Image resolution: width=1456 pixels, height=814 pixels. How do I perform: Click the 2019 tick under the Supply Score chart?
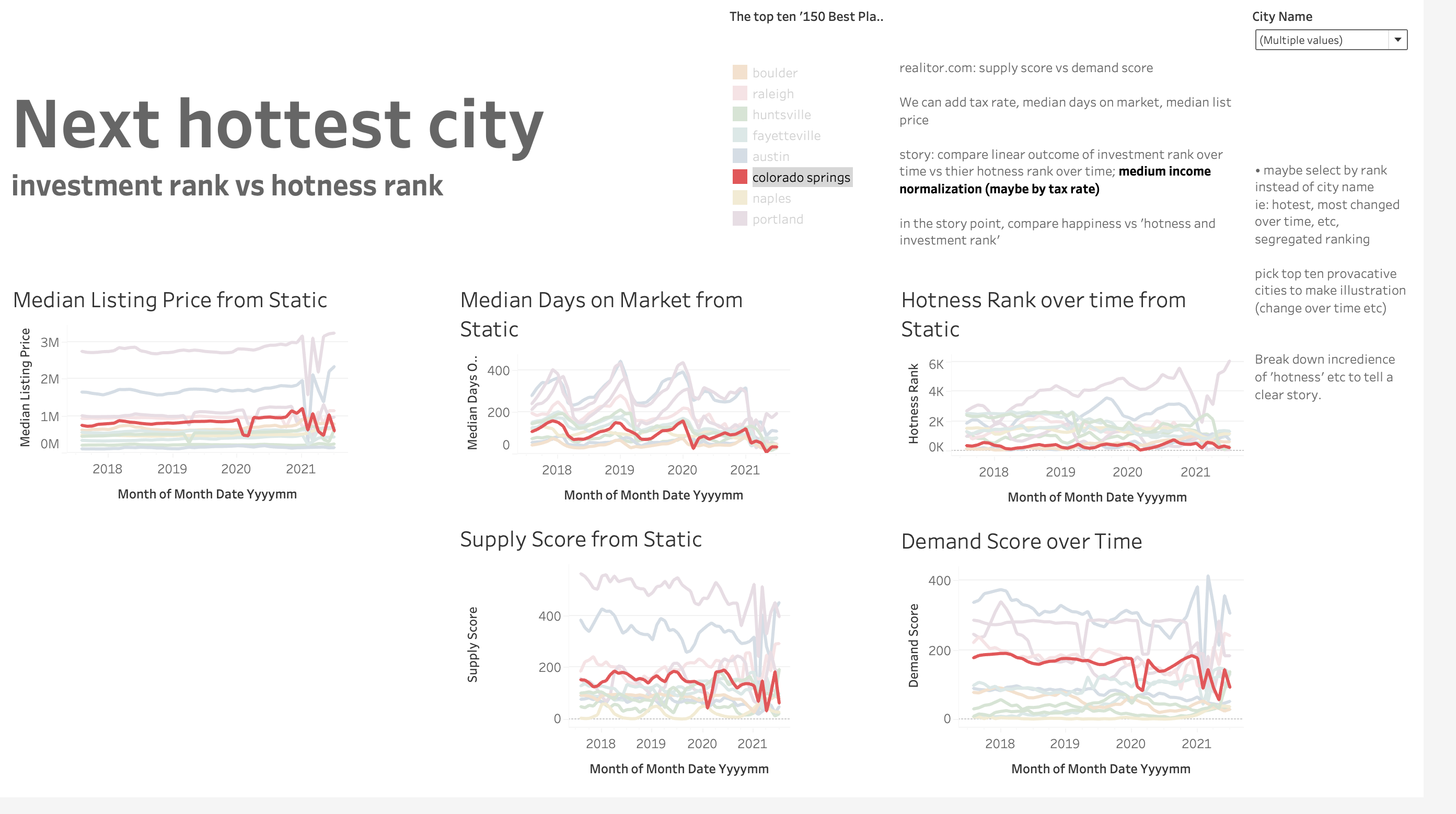651,743
